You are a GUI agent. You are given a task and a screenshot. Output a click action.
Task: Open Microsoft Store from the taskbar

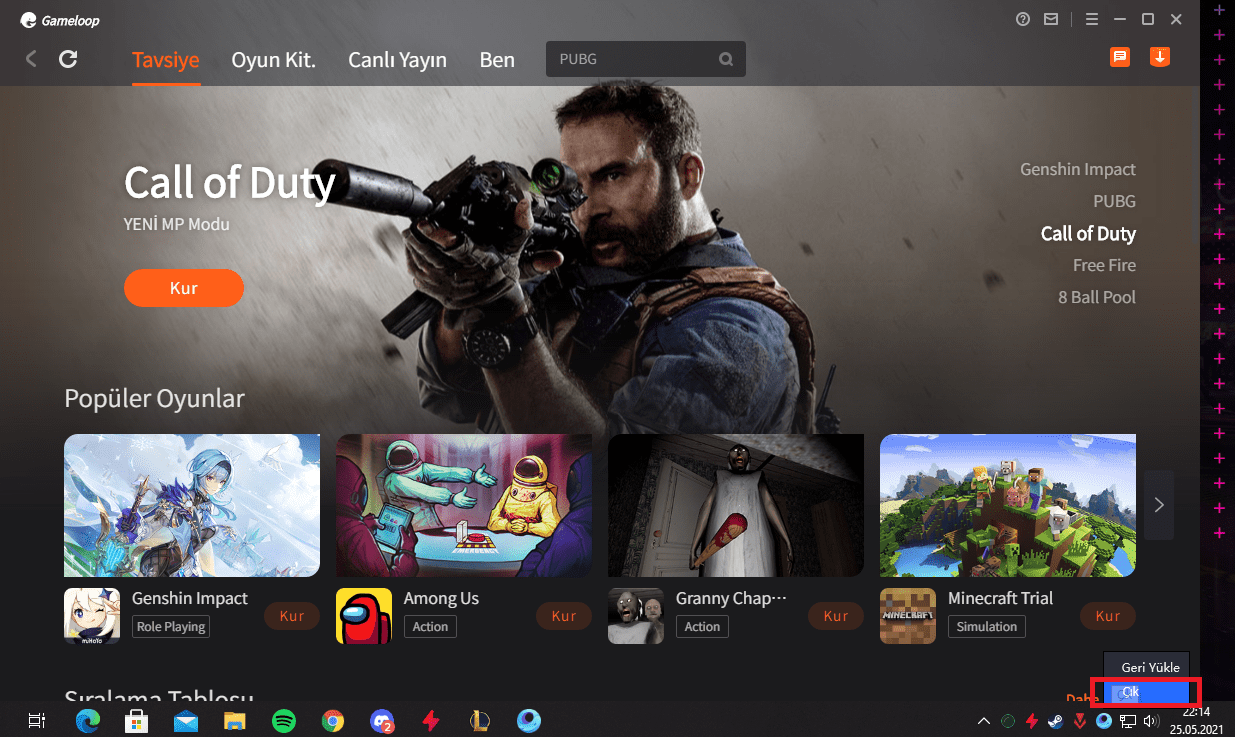tap(137, 720)
